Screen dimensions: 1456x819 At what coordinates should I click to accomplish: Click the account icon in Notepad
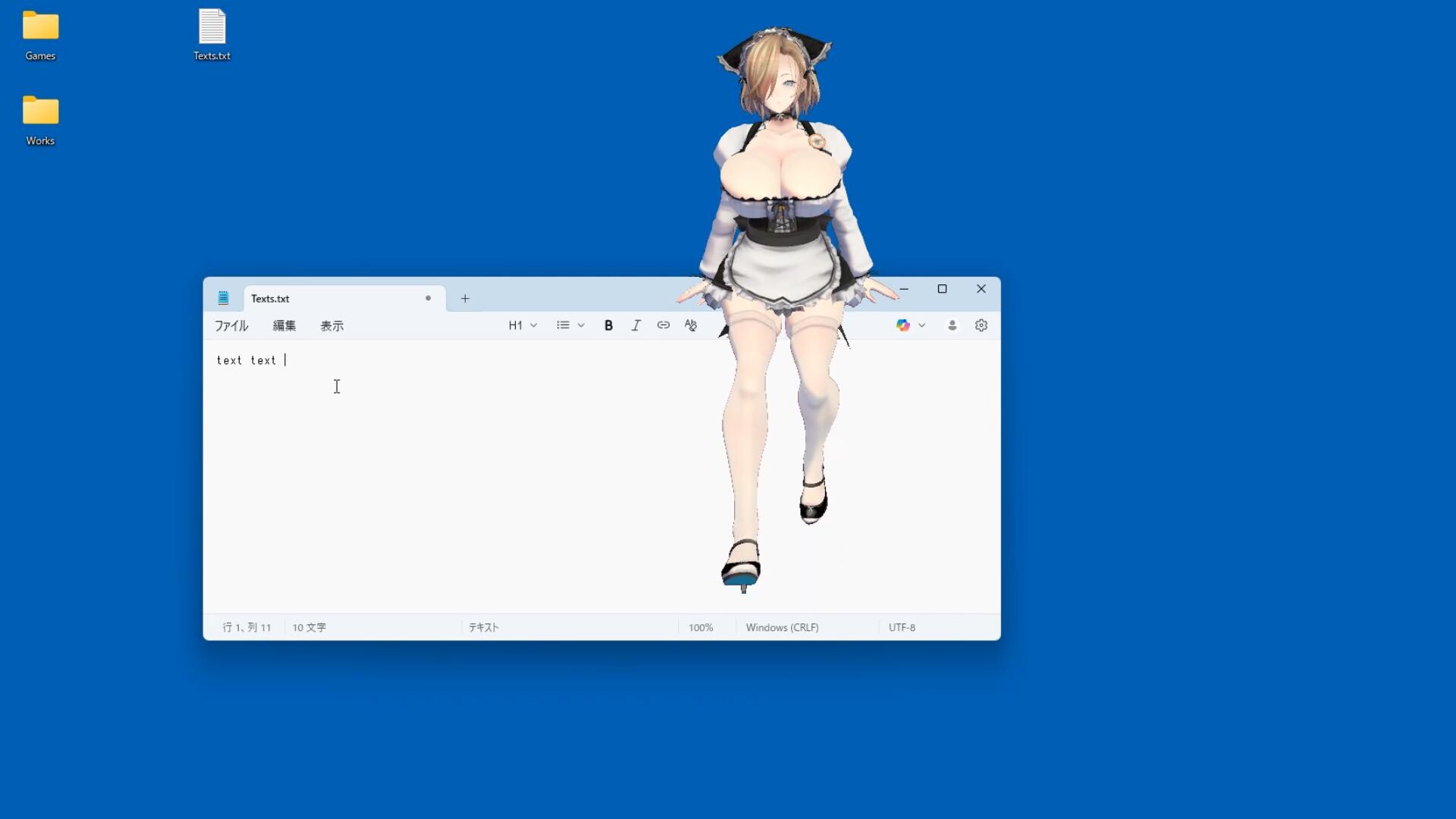[951, 325]
